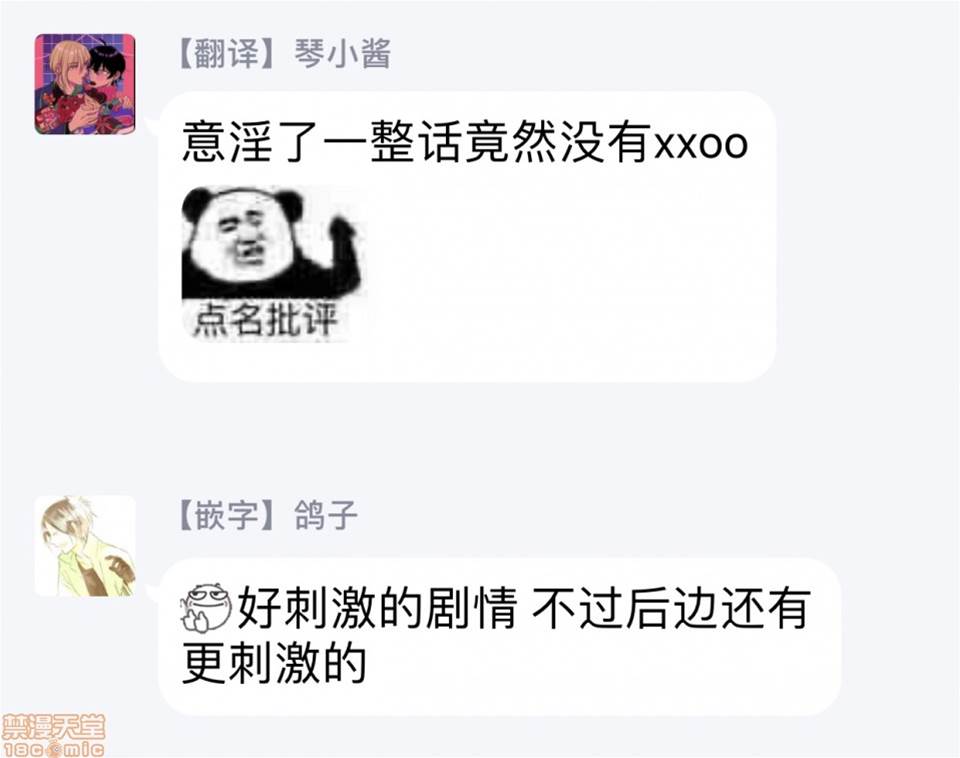Click the 点名批评 caption under the panda
Viewport: 960px width, 758px height.
pyautogui.click(x=266, y=320)
